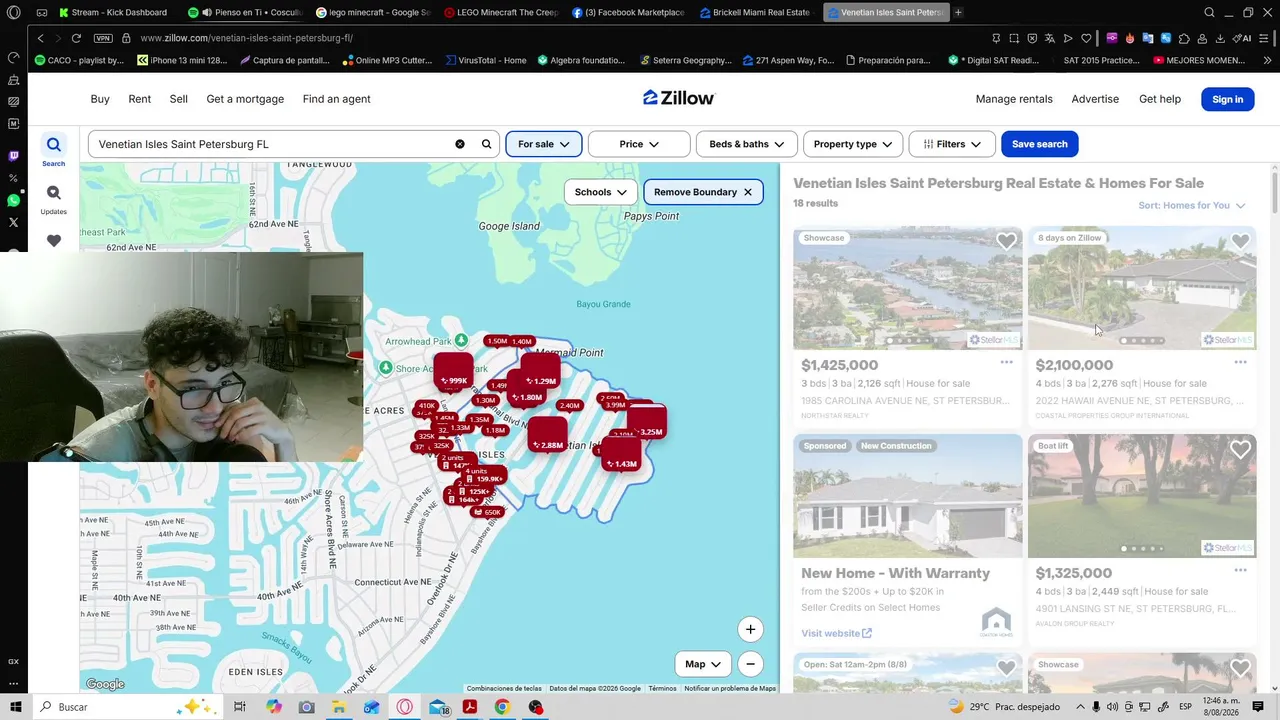Open Beds & baths dropdown
This screenshot has width=1280, height=720.
[747, 144]
